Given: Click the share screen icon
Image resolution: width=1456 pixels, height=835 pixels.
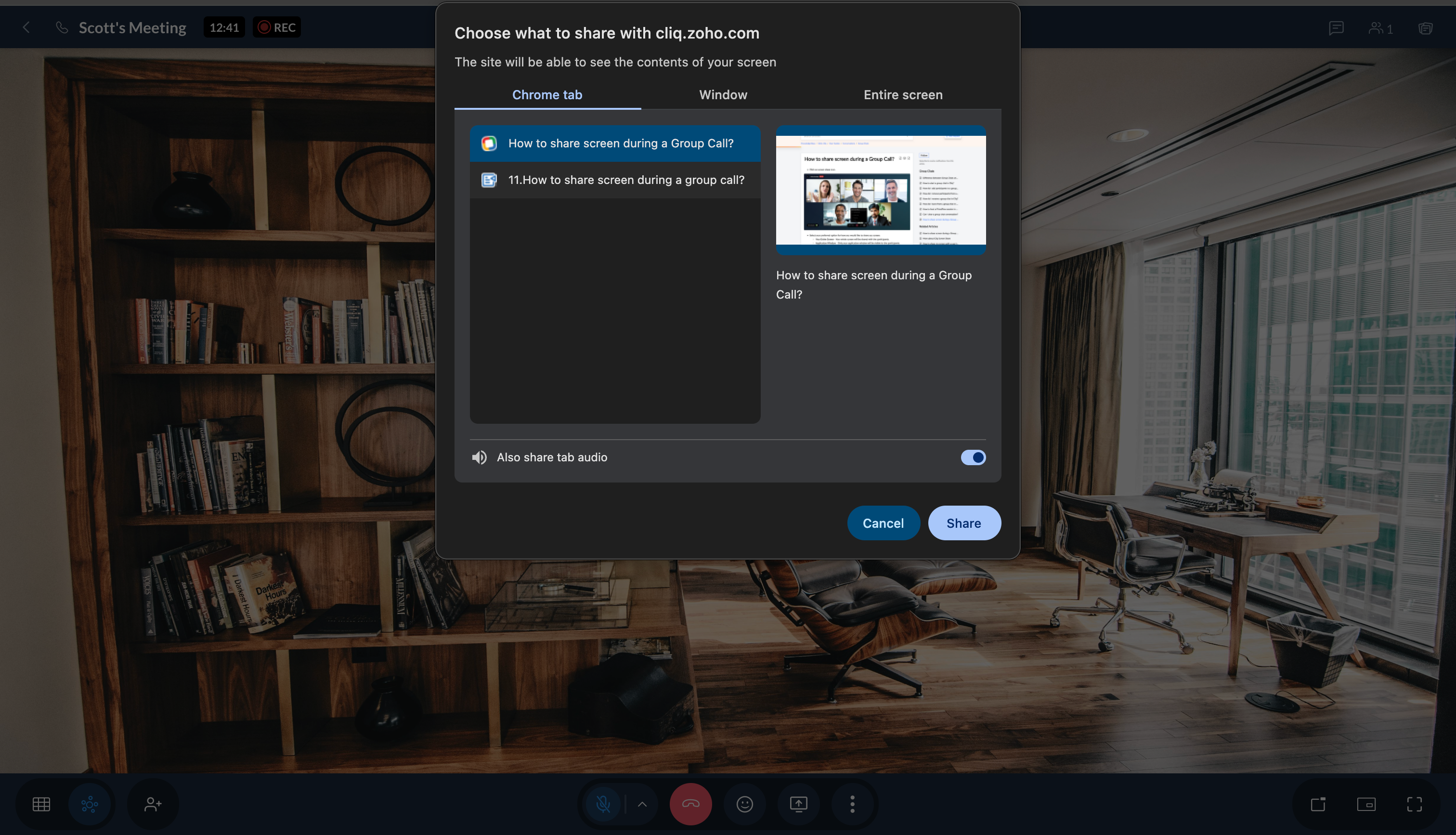Looking at the screenshot, I should click(x=798, y=804).
